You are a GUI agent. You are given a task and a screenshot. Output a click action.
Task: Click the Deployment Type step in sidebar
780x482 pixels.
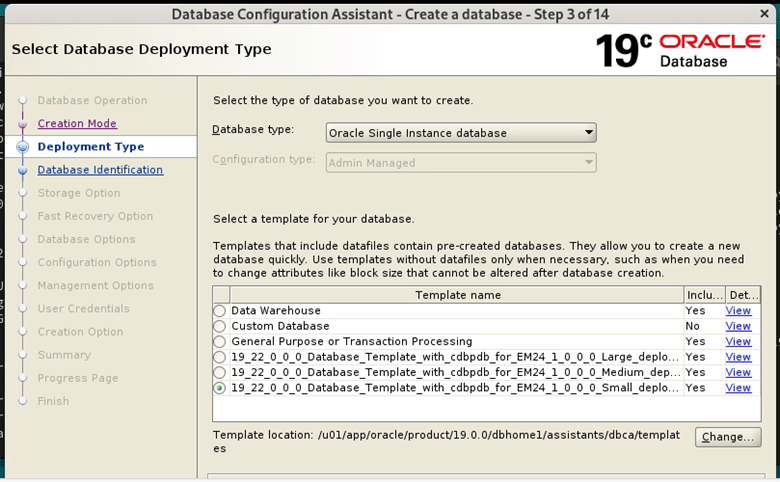click(x=90, y=147)
